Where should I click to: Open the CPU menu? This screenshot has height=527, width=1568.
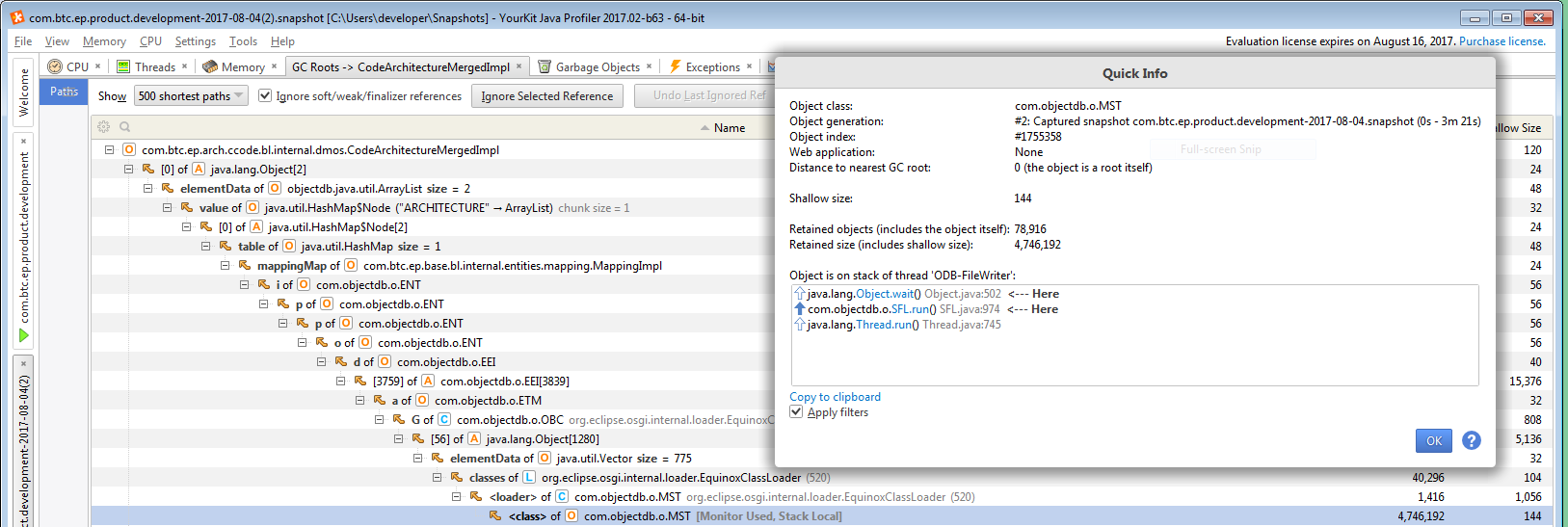pos(150,41)
